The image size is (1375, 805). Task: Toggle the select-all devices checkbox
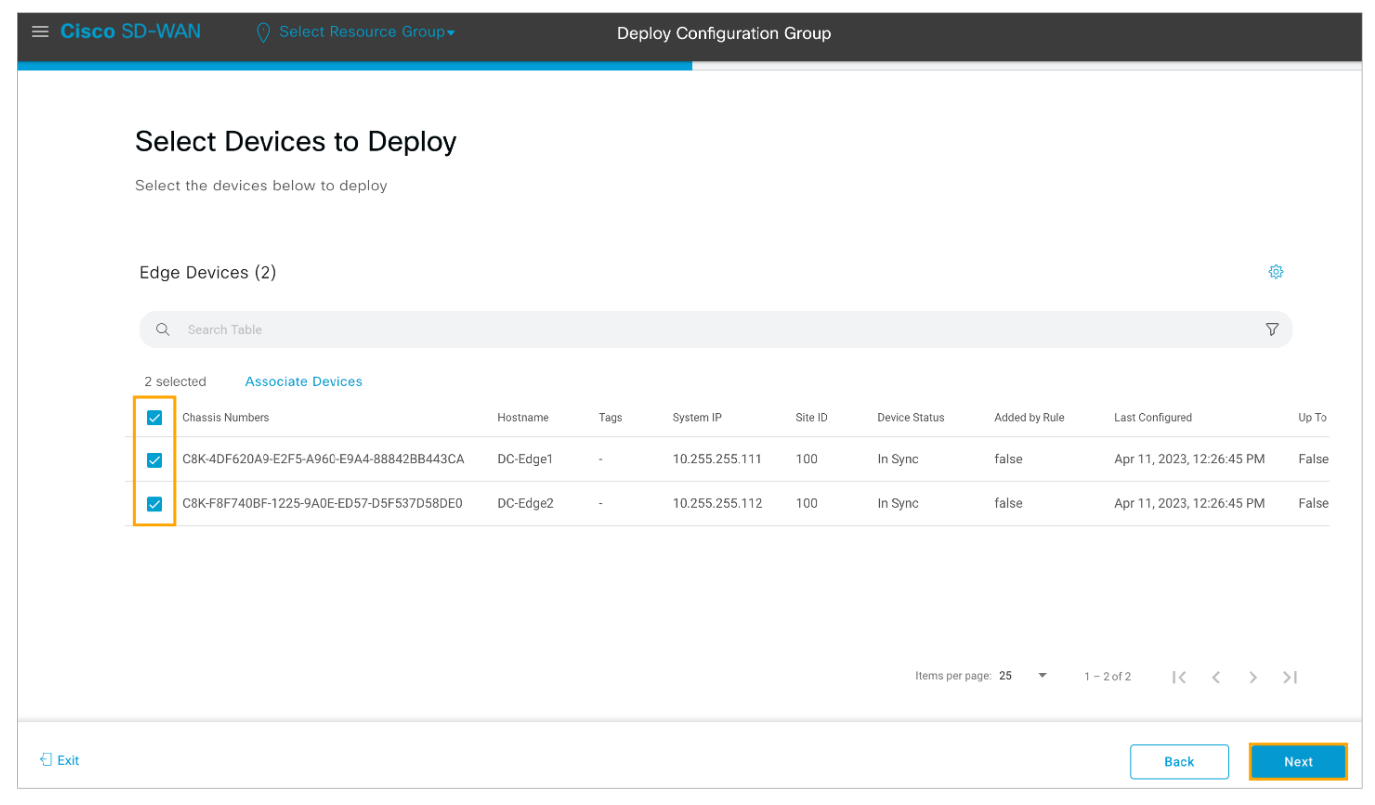[x=154, y=418]
